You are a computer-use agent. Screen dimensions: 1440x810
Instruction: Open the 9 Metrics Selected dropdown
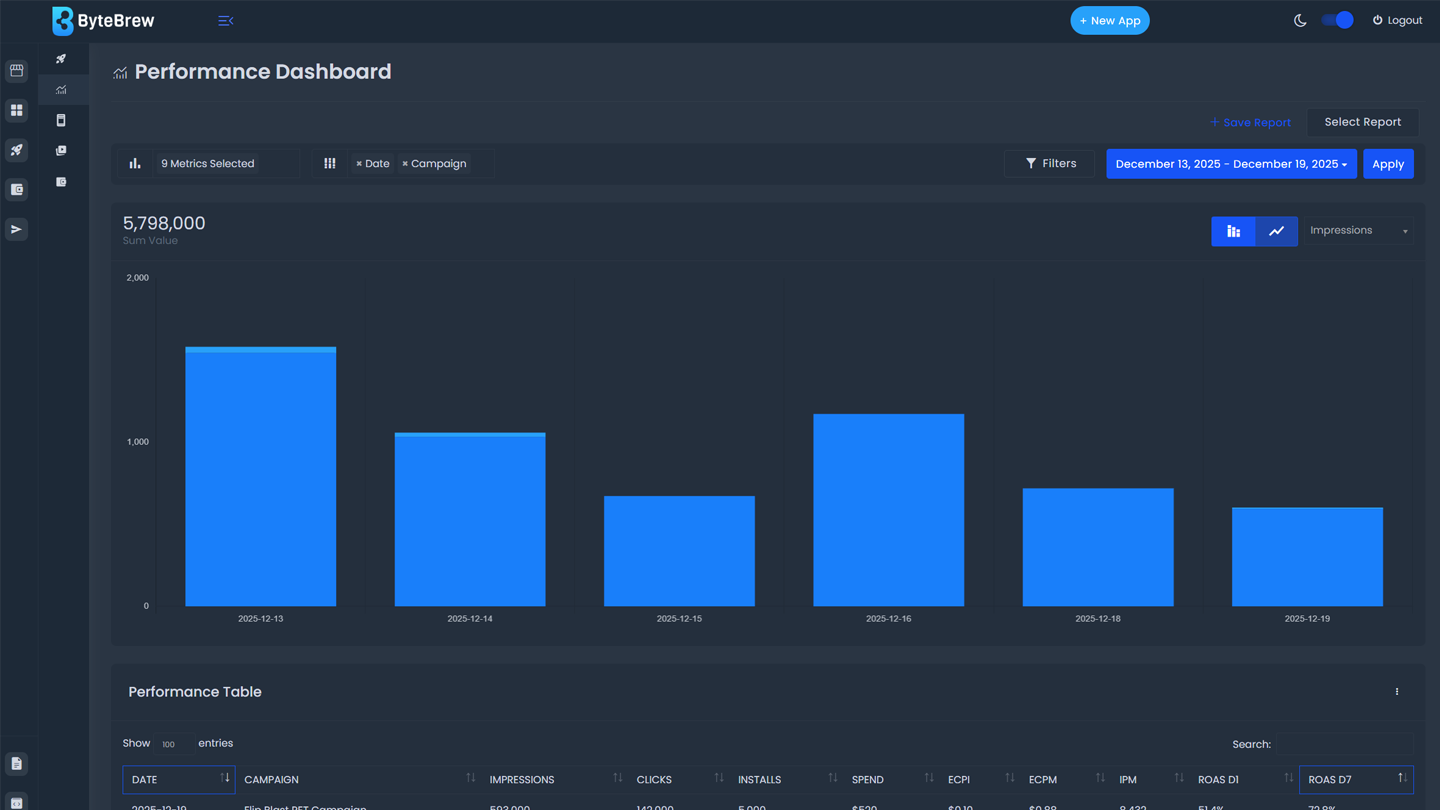tap(226, 164)
